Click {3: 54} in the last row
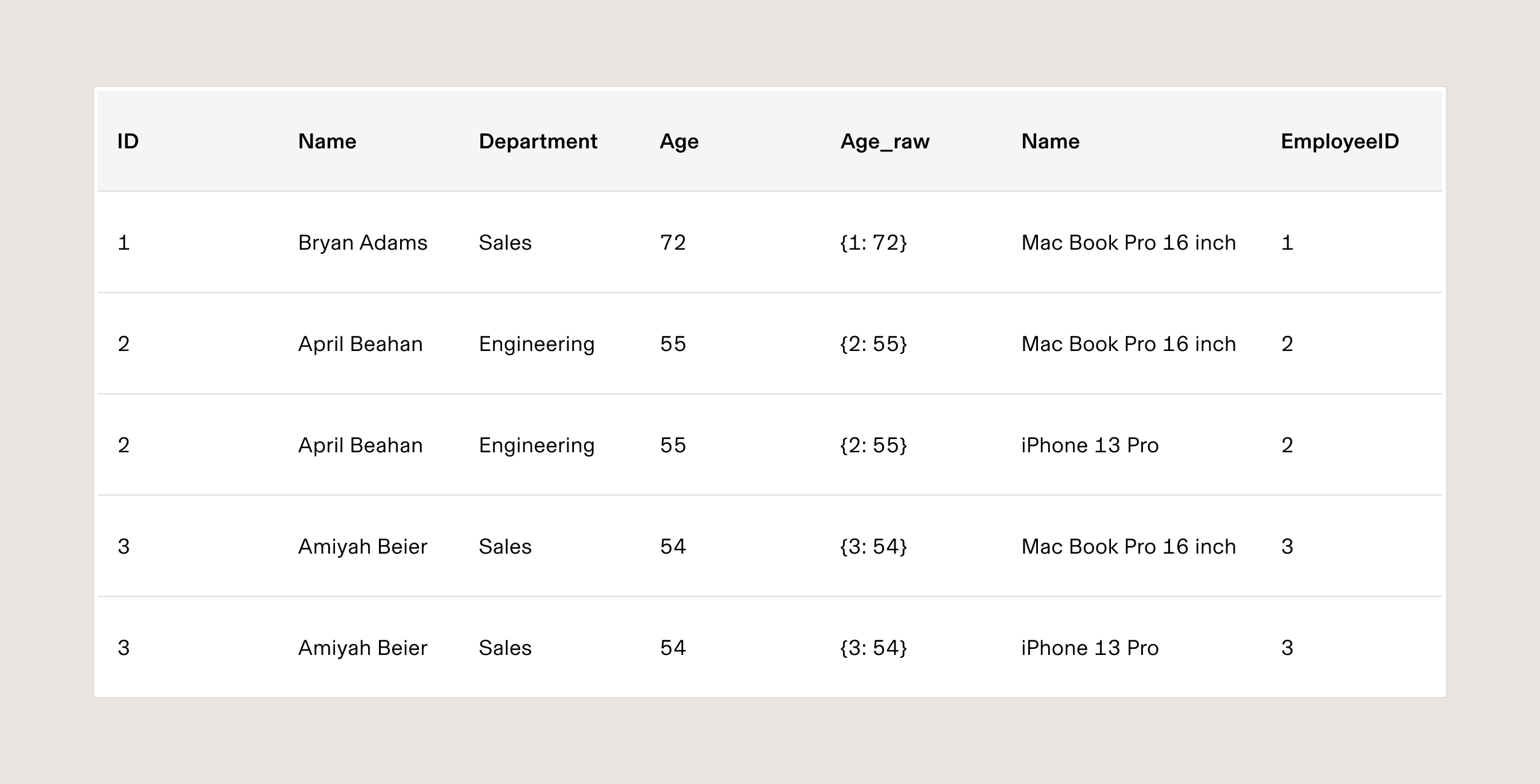 tap(873, 648)
